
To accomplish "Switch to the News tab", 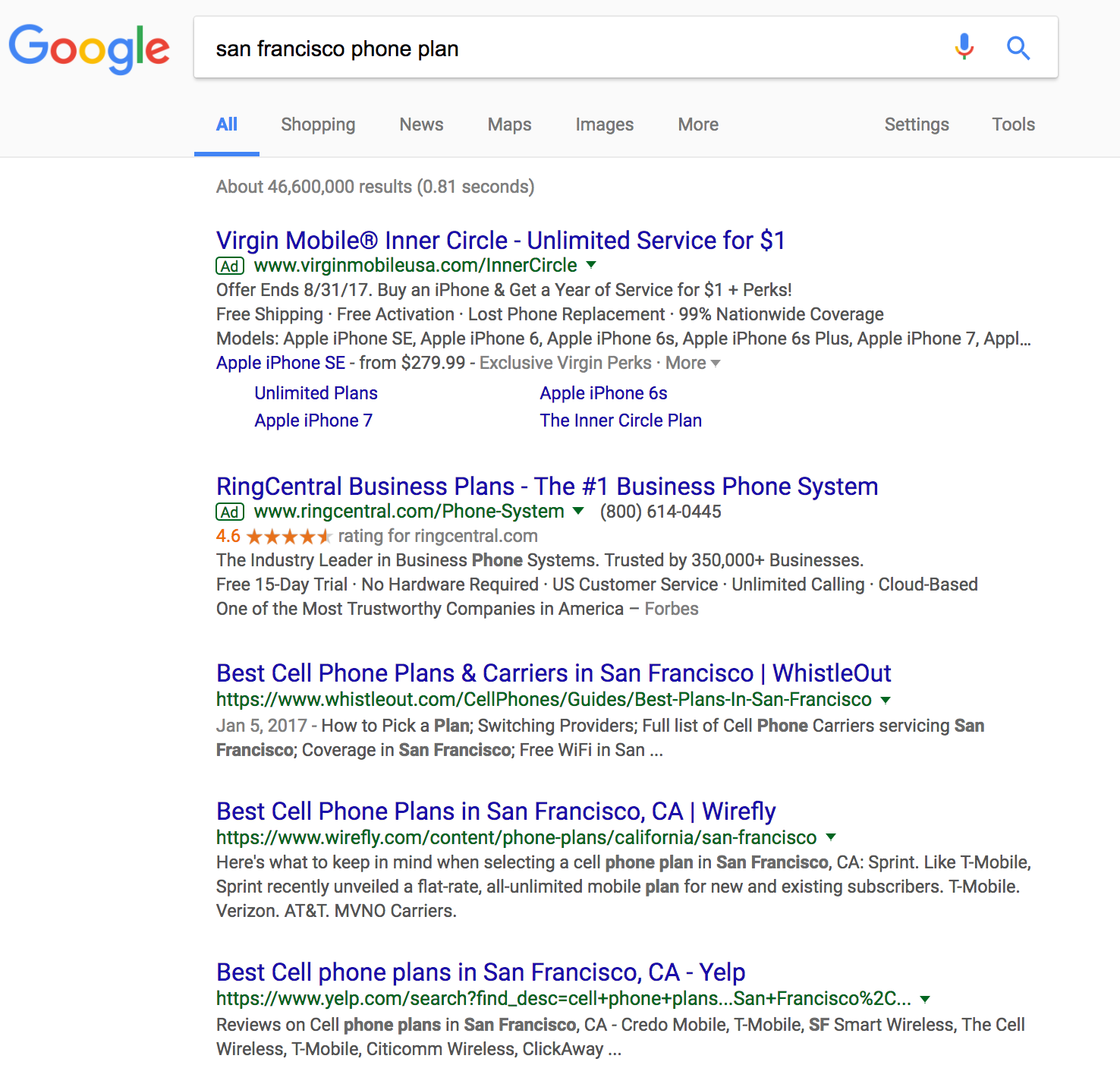I will pos(421,124).
